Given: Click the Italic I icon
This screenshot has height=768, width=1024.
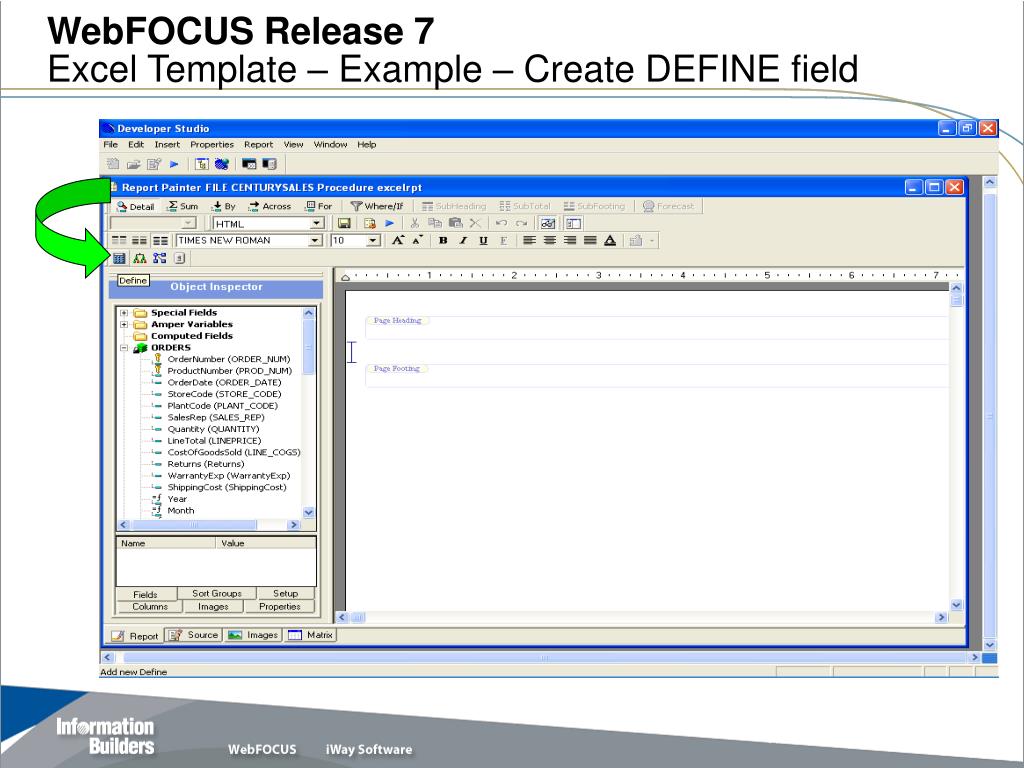Looking at the screenshot, I should (x=463, y=240).
